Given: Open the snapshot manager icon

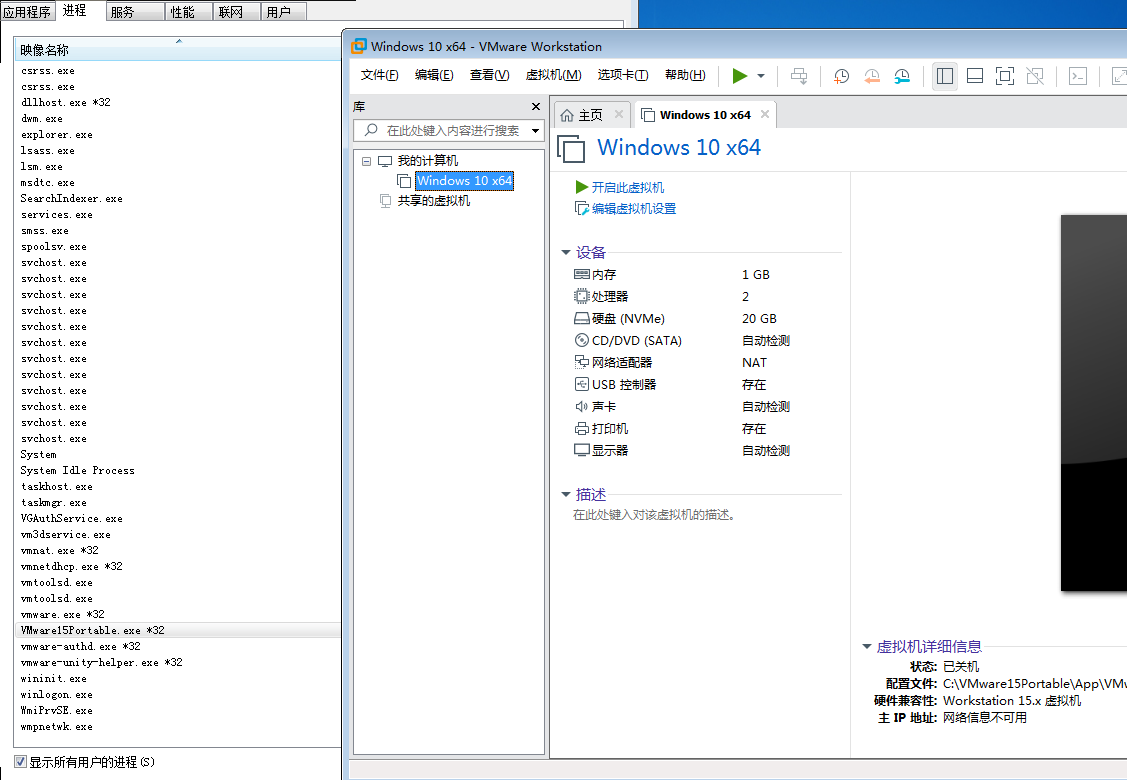Looking at the screenshot, I should (x=902, y=76).
